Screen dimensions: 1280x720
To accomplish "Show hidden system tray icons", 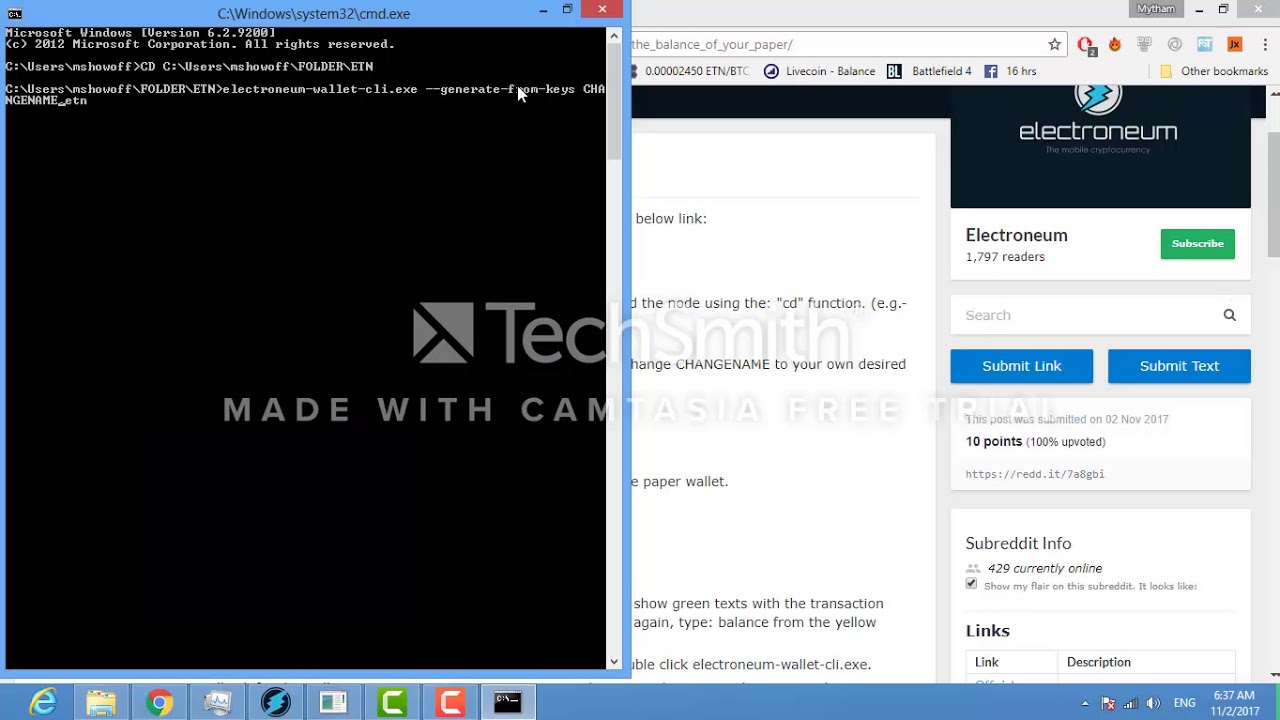I will click(x=1086, y=703).
